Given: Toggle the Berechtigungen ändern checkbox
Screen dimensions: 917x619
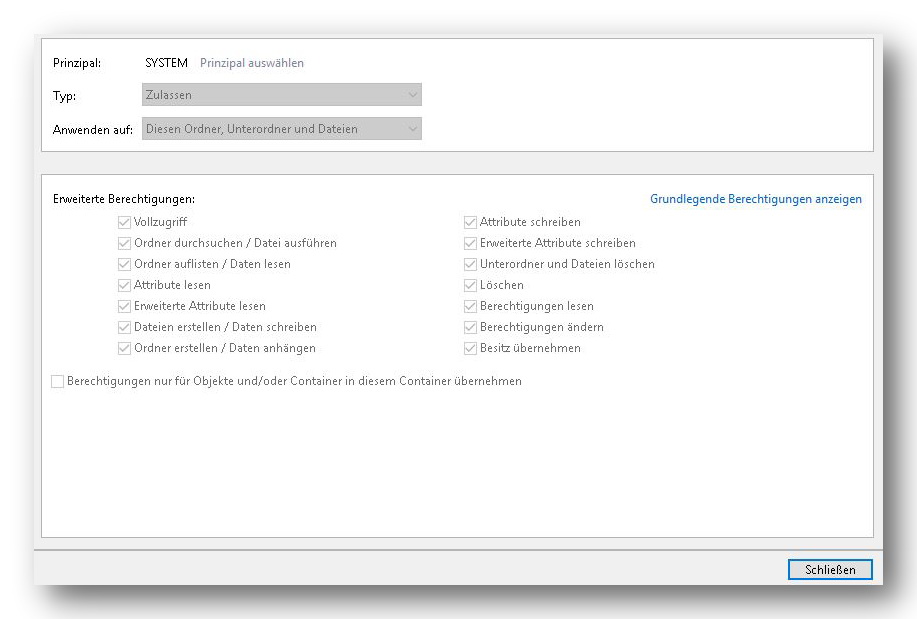Looking at the screenshot, I should coord(470,328).
